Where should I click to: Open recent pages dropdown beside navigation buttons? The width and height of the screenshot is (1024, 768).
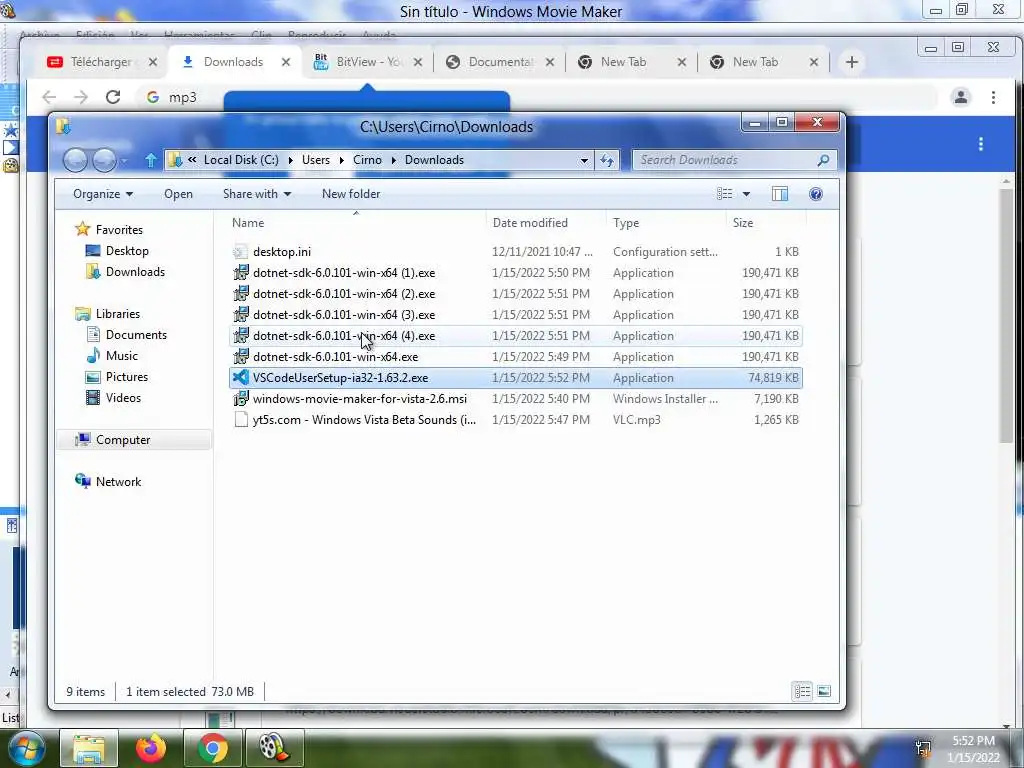(125, 160)
